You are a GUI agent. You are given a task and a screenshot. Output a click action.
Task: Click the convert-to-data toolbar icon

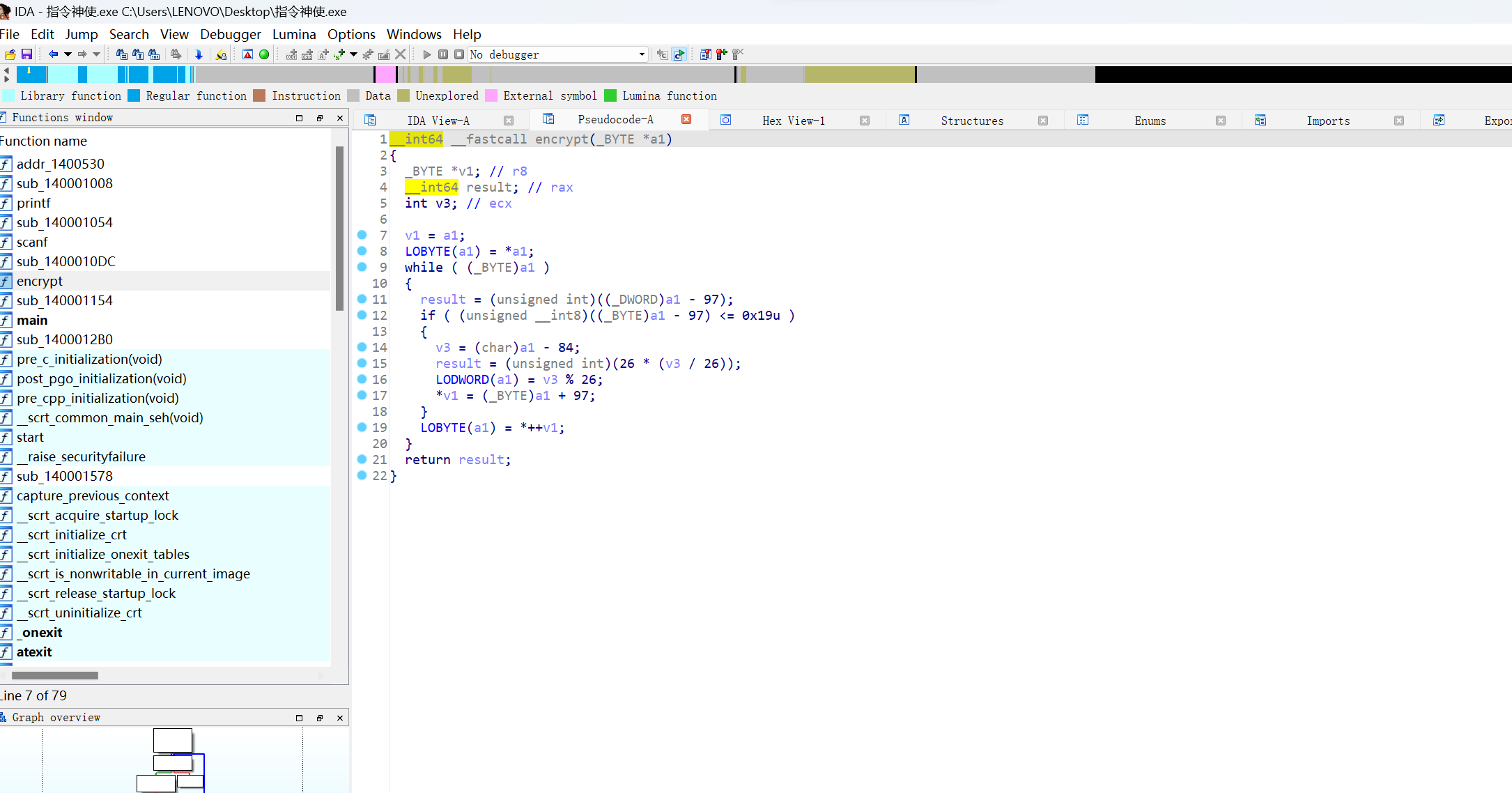point(307,54)
